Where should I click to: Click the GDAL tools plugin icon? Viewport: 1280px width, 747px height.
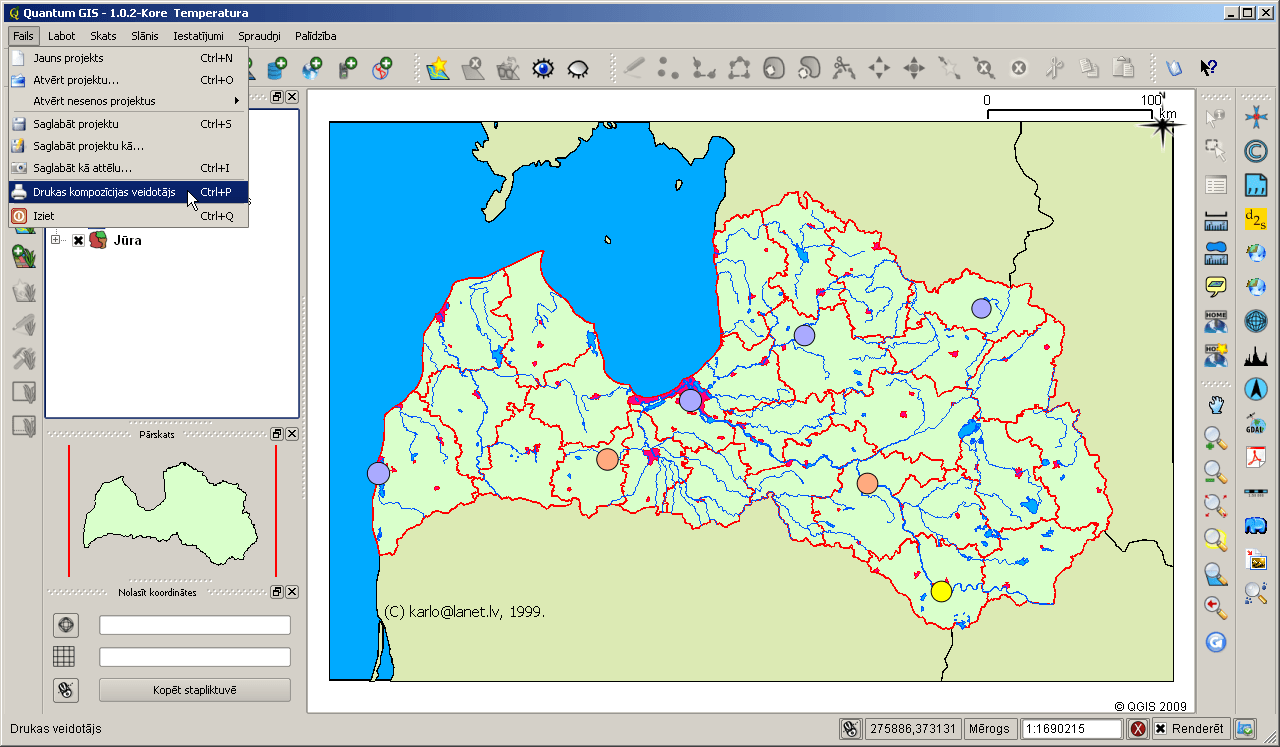[1256, 422]
